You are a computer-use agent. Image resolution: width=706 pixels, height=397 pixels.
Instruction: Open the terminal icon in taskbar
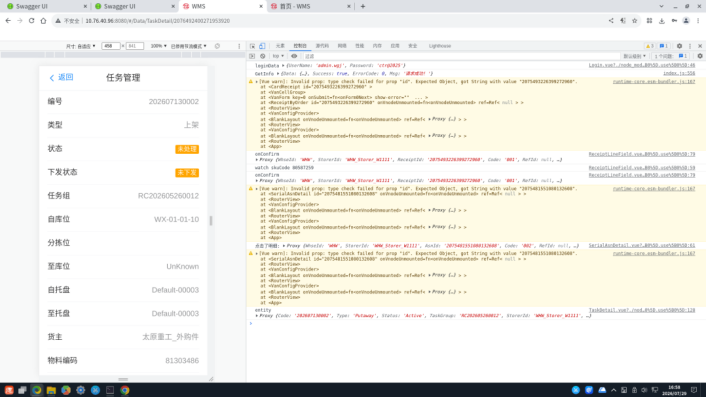coord(110,390)
